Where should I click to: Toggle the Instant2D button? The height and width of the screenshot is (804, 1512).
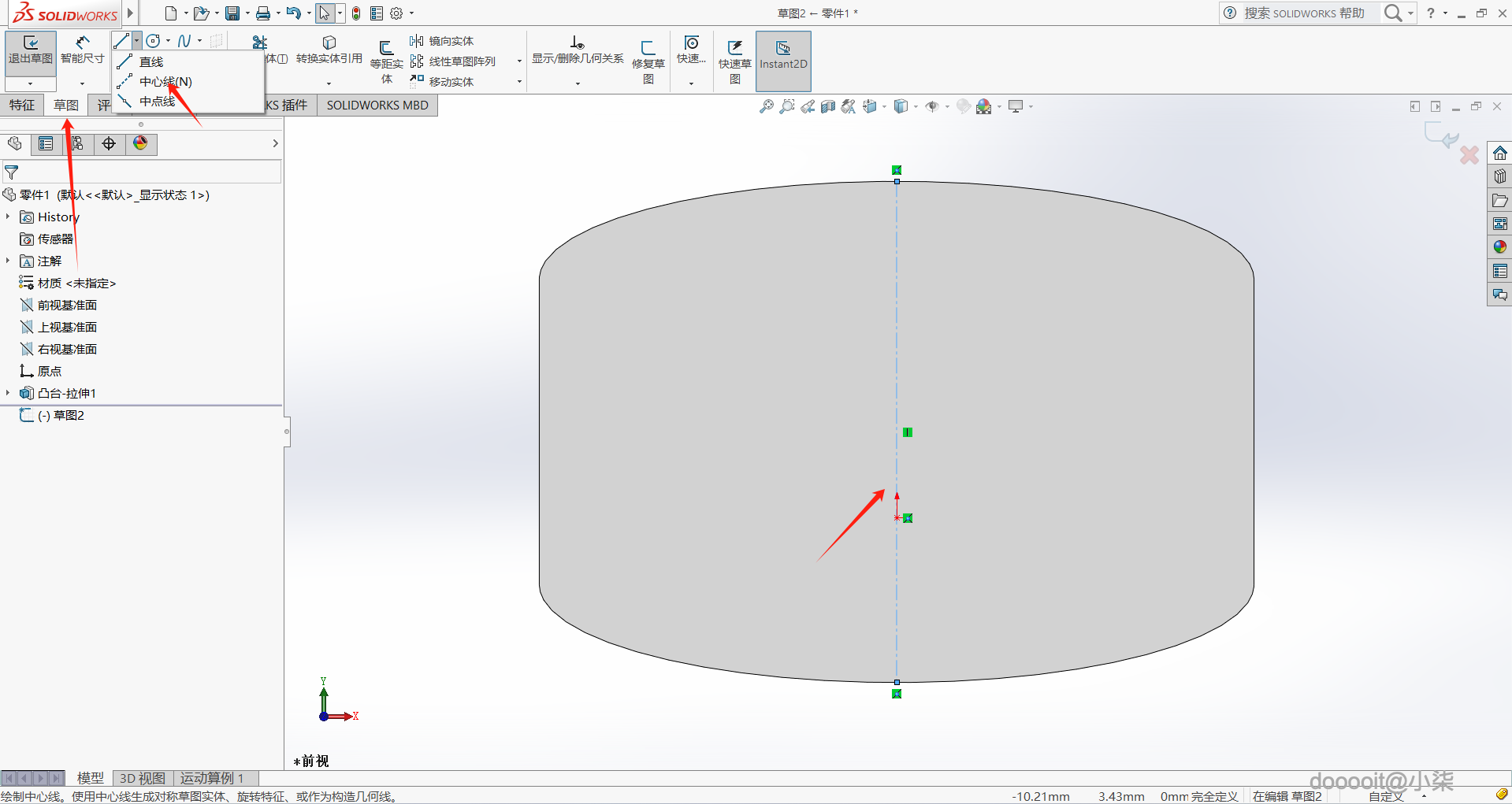click(782, 55)
